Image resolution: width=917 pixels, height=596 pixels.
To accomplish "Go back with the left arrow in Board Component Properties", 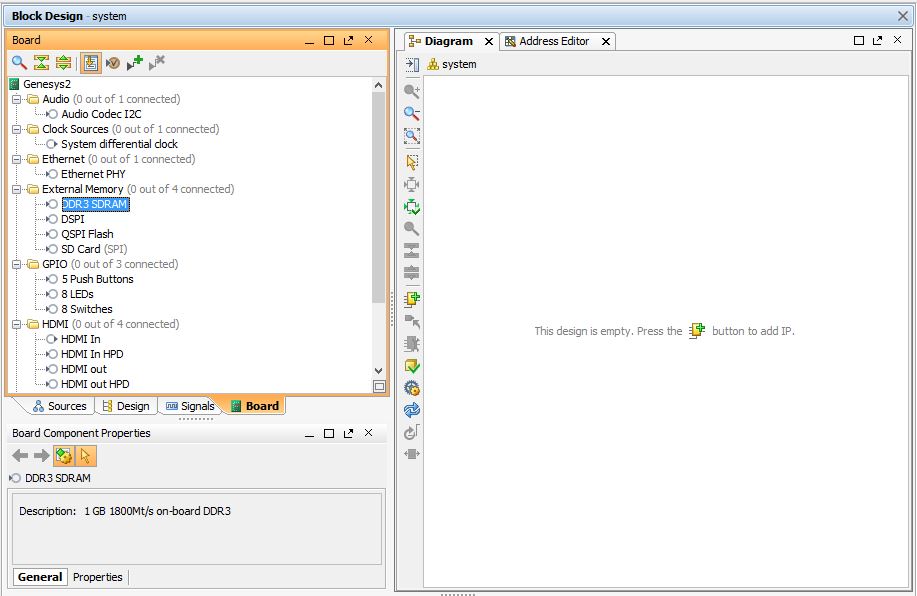I will pyautogui.click(x=20, y=455).
